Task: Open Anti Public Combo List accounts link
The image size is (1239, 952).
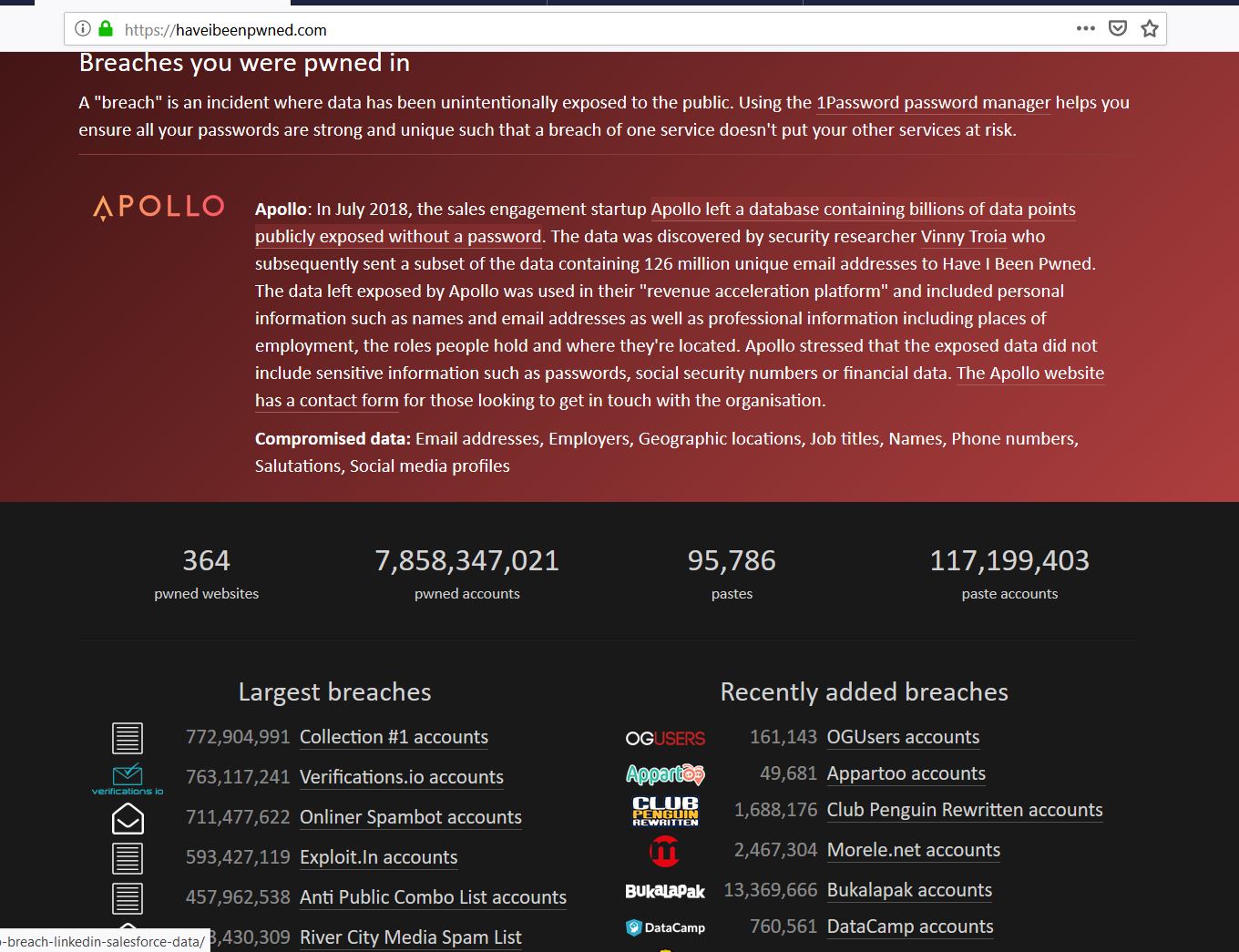Action: [x=433, y=897]
